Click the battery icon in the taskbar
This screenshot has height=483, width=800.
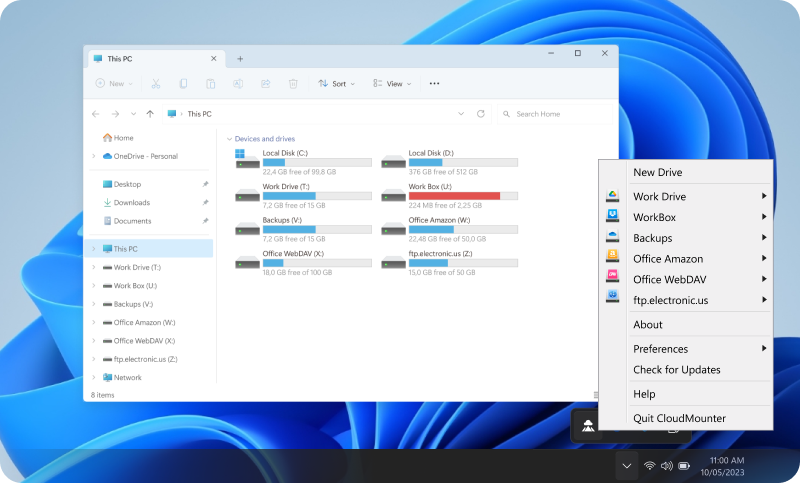(684, 466)
